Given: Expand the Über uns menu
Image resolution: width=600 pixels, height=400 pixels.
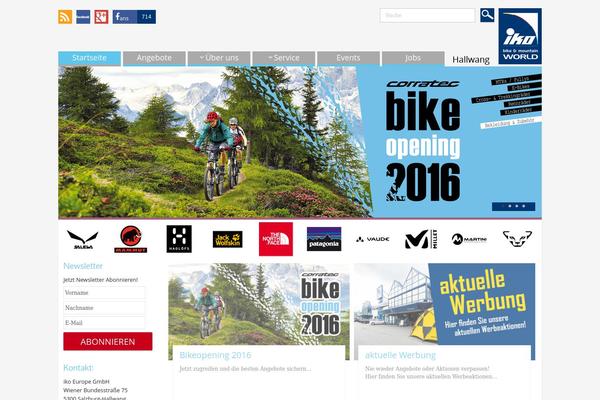Looking at the screenshot, I should pyautogui.click(x=219, y=58).
